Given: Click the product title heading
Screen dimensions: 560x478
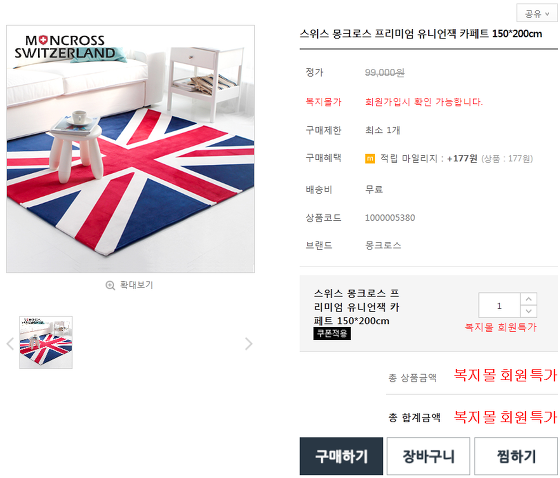Looking at the screenshot, I should tap(421, 34).
